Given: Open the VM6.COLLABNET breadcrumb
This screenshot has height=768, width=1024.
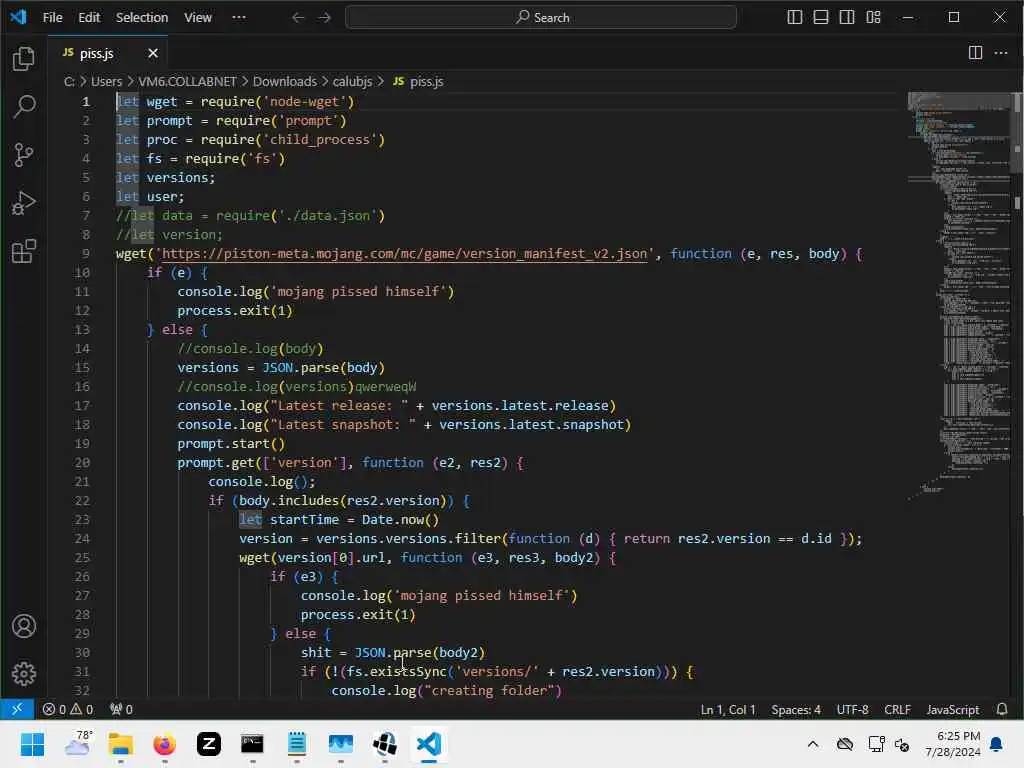Looking at the screenshot, I should point(187,82).
